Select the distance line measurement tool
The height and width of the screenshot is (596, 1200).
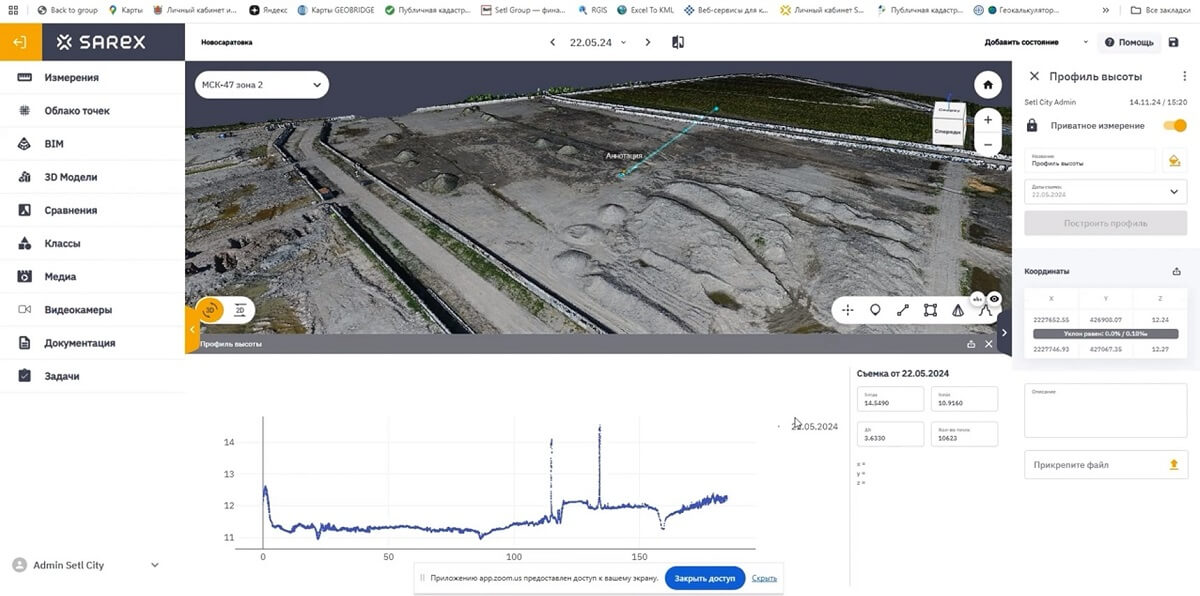click(902, 310)
